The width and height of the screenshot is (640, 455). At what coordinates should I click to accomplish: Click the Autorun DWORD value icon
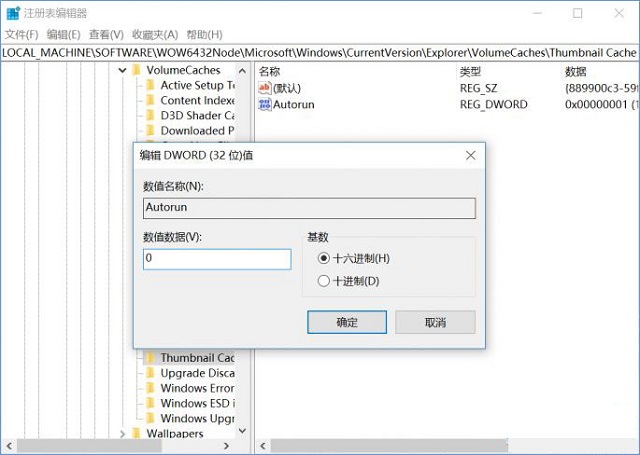tap(264, 104)
